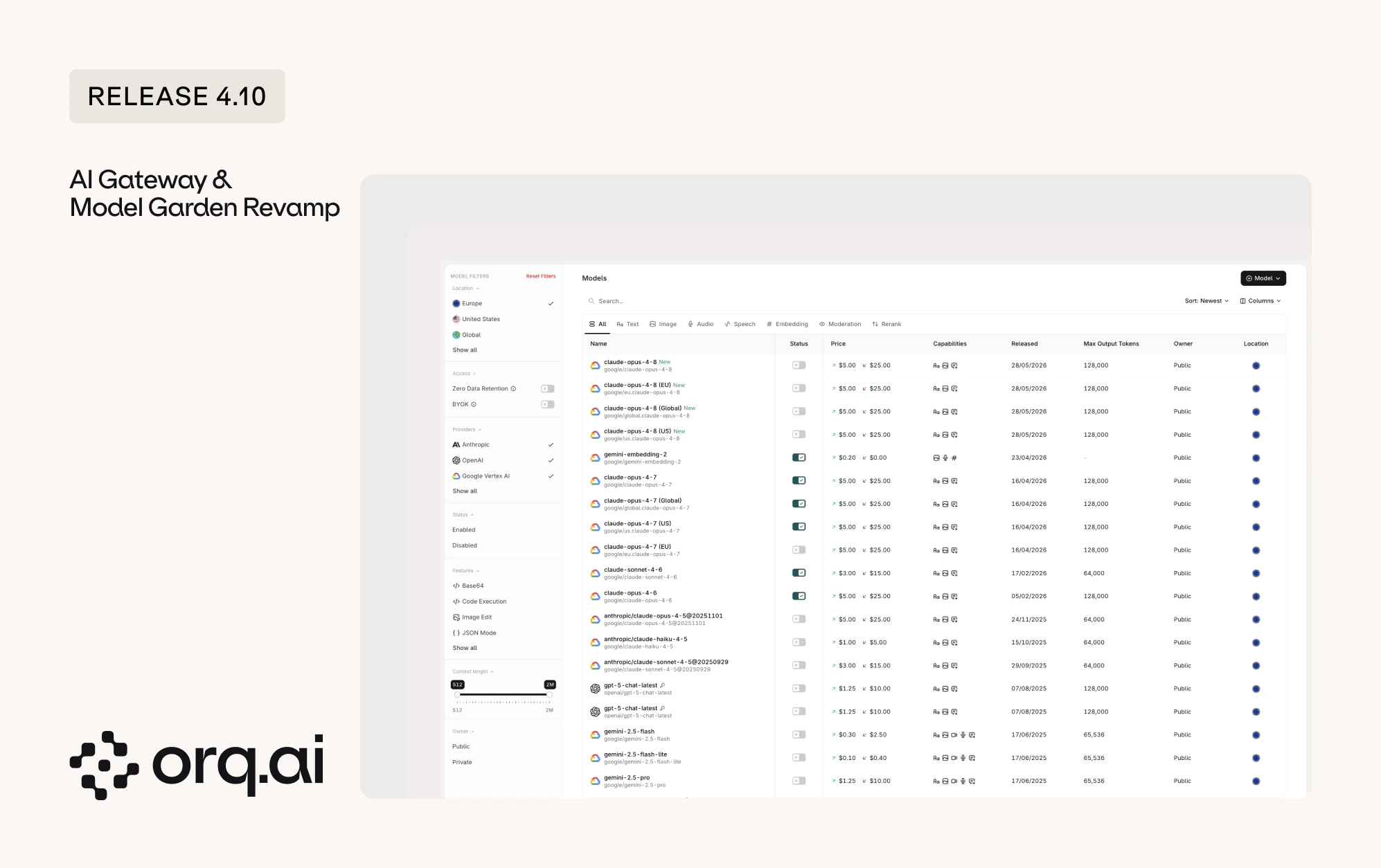Click Show all under Features
The width and height of the screenshot is (1381, 868).
pos(465,648)
